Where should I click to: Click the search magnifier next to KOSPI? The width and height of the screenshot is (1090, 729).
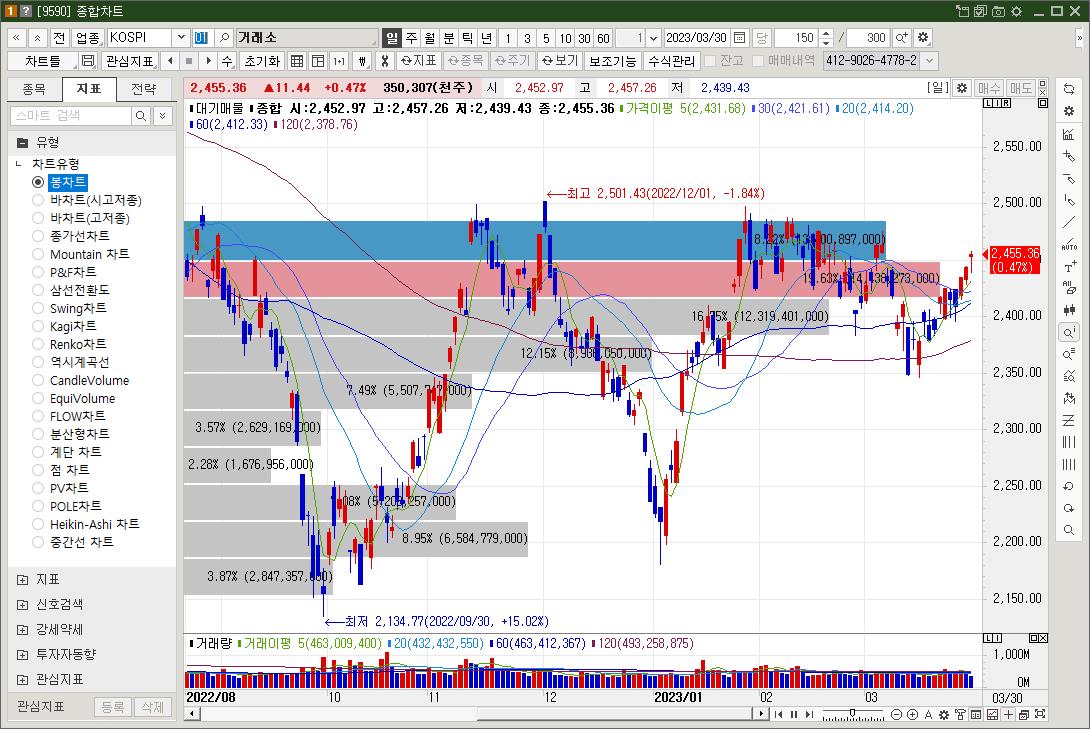click(x=224, y=38)
